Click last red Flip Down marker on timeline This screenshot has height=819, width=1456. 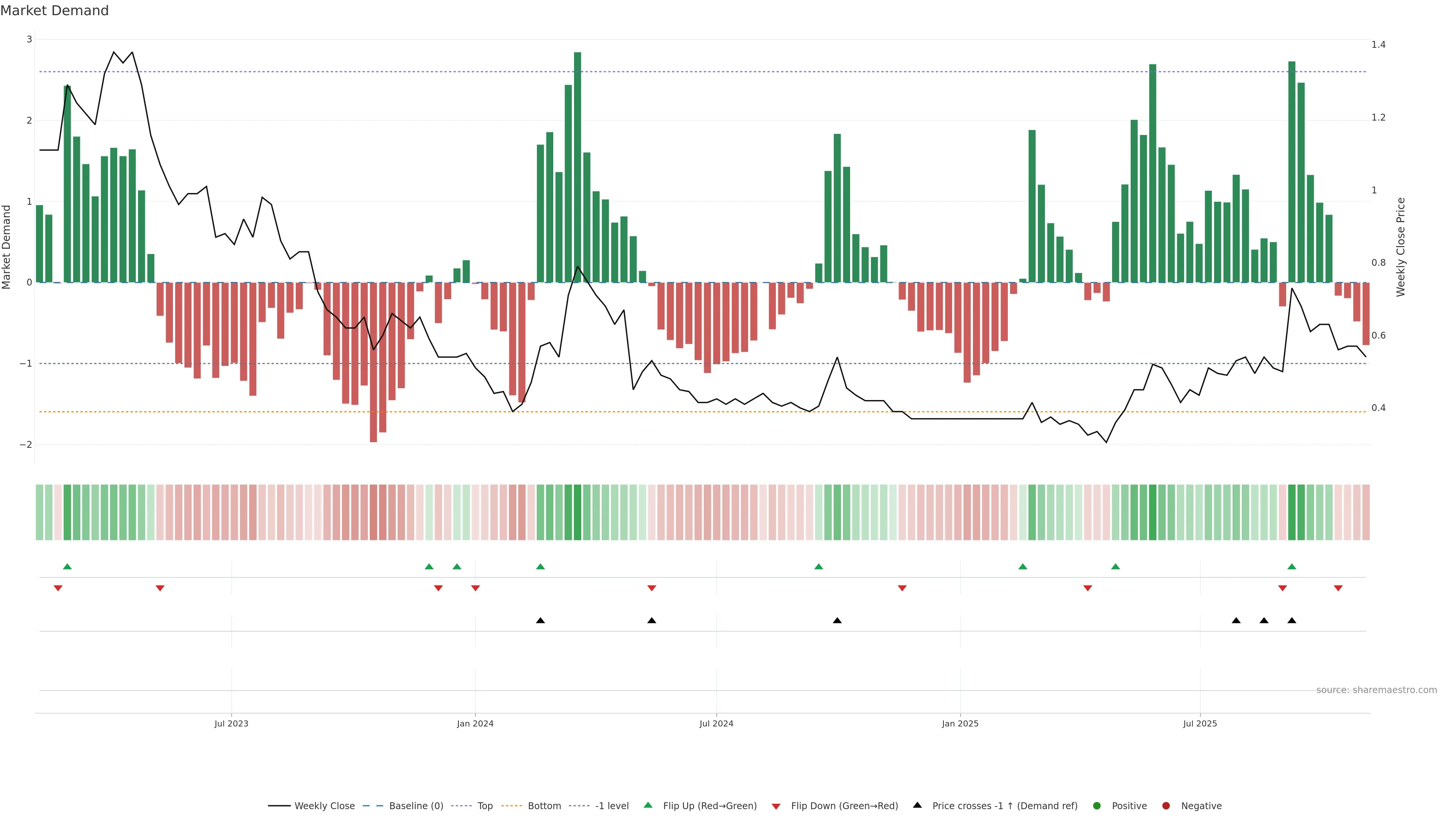point(1338,588)
